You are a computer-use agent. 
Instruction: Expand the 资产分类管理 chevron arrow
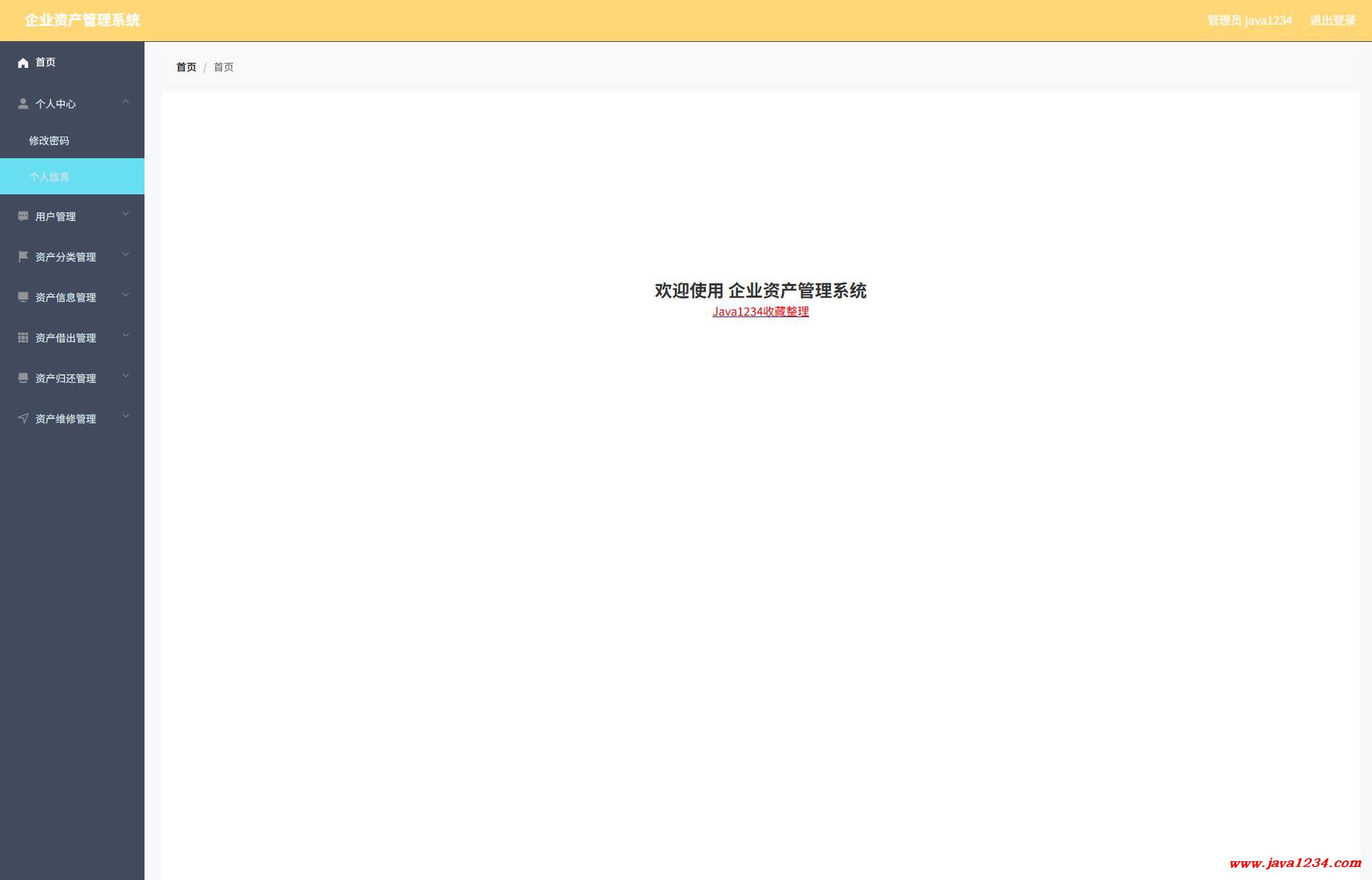click(126, 255)
